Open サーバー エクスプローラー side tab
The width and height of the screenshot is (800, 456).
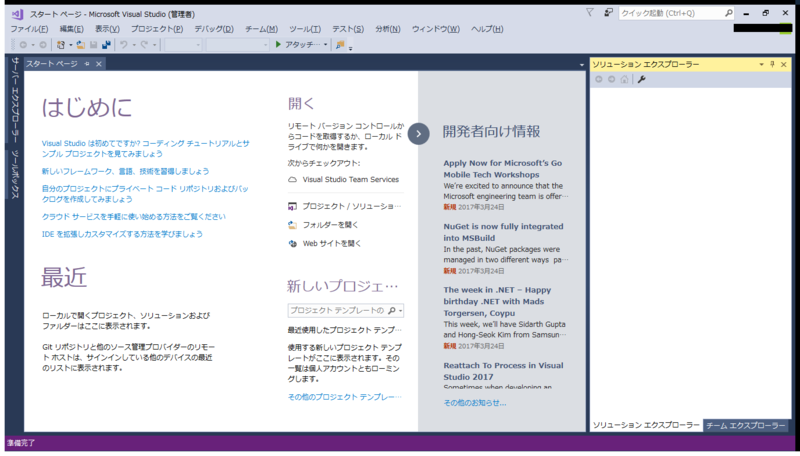tap(15, 100)
